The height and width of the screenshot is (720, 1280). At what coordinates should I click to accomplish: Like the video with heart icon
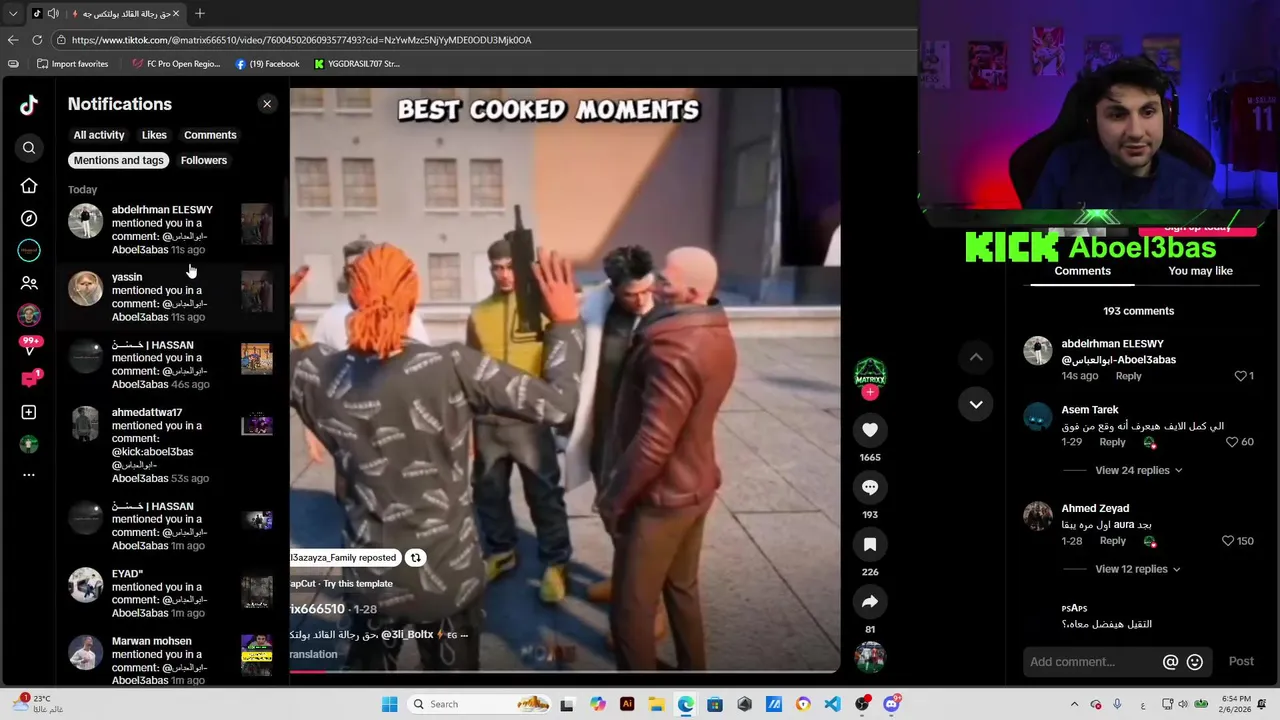tap(870, 430)
